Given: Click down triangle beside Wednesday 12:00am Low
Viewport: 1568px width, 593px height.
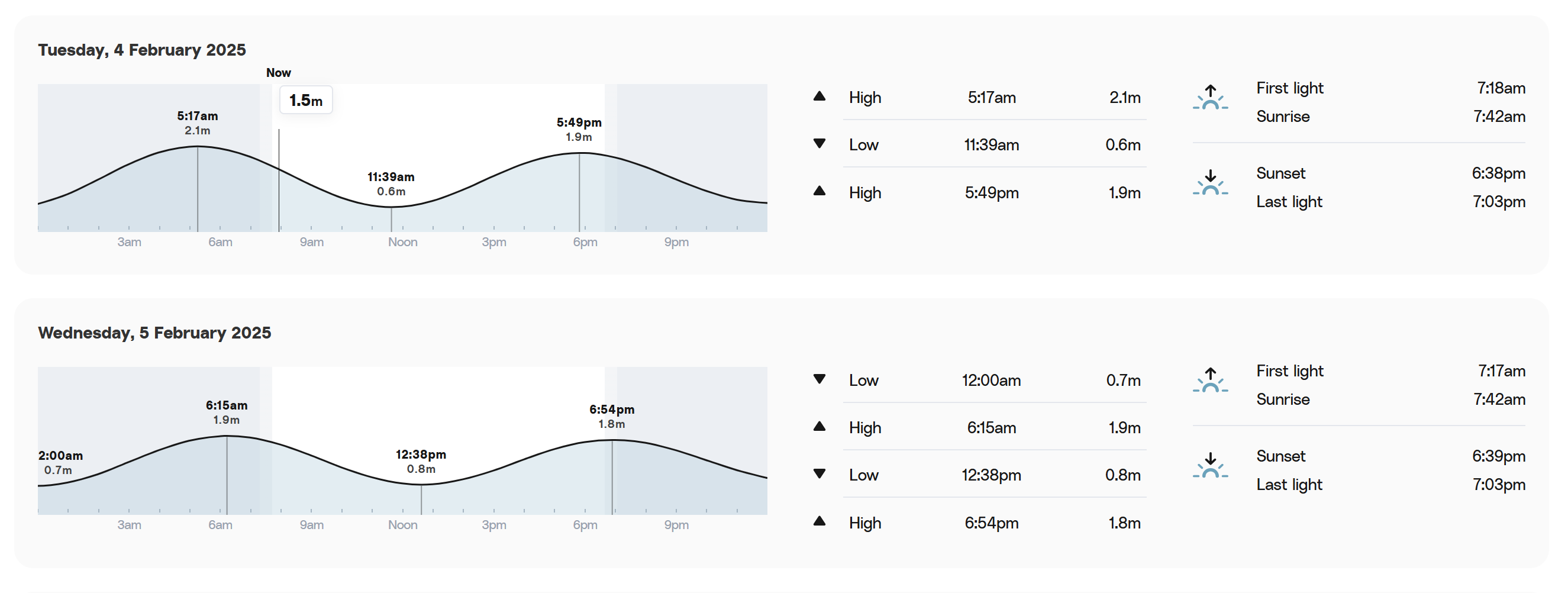Looking at the screenshot, I should (x=820, y=379).
